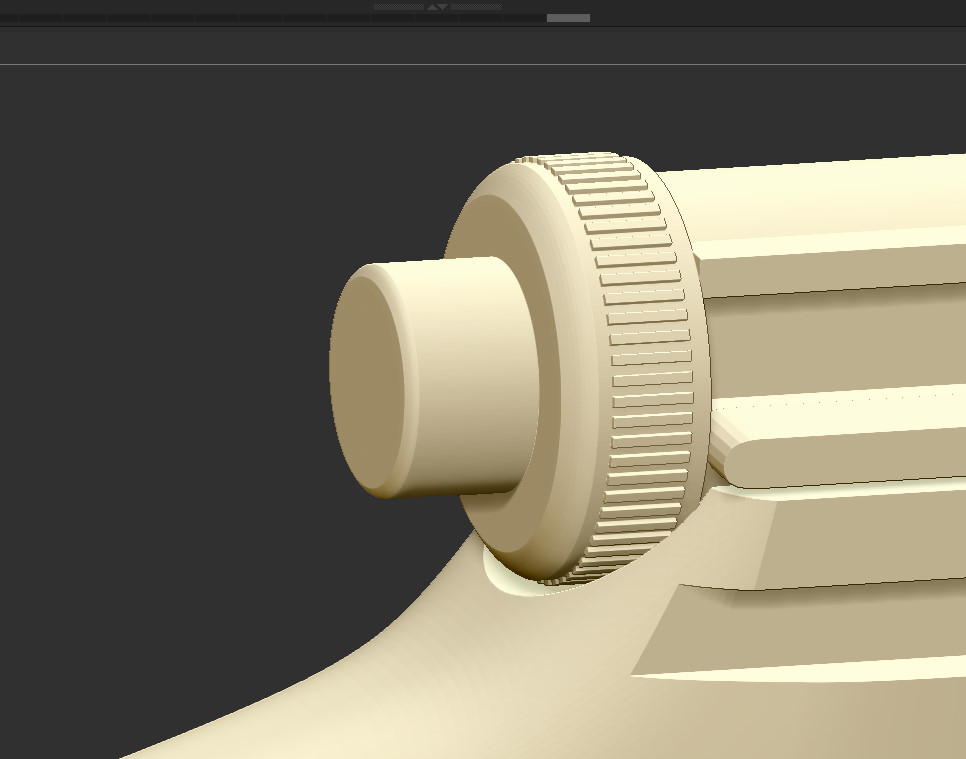Click the blank shelf area below the history bar
966x759 pixels.
point(480,46)
